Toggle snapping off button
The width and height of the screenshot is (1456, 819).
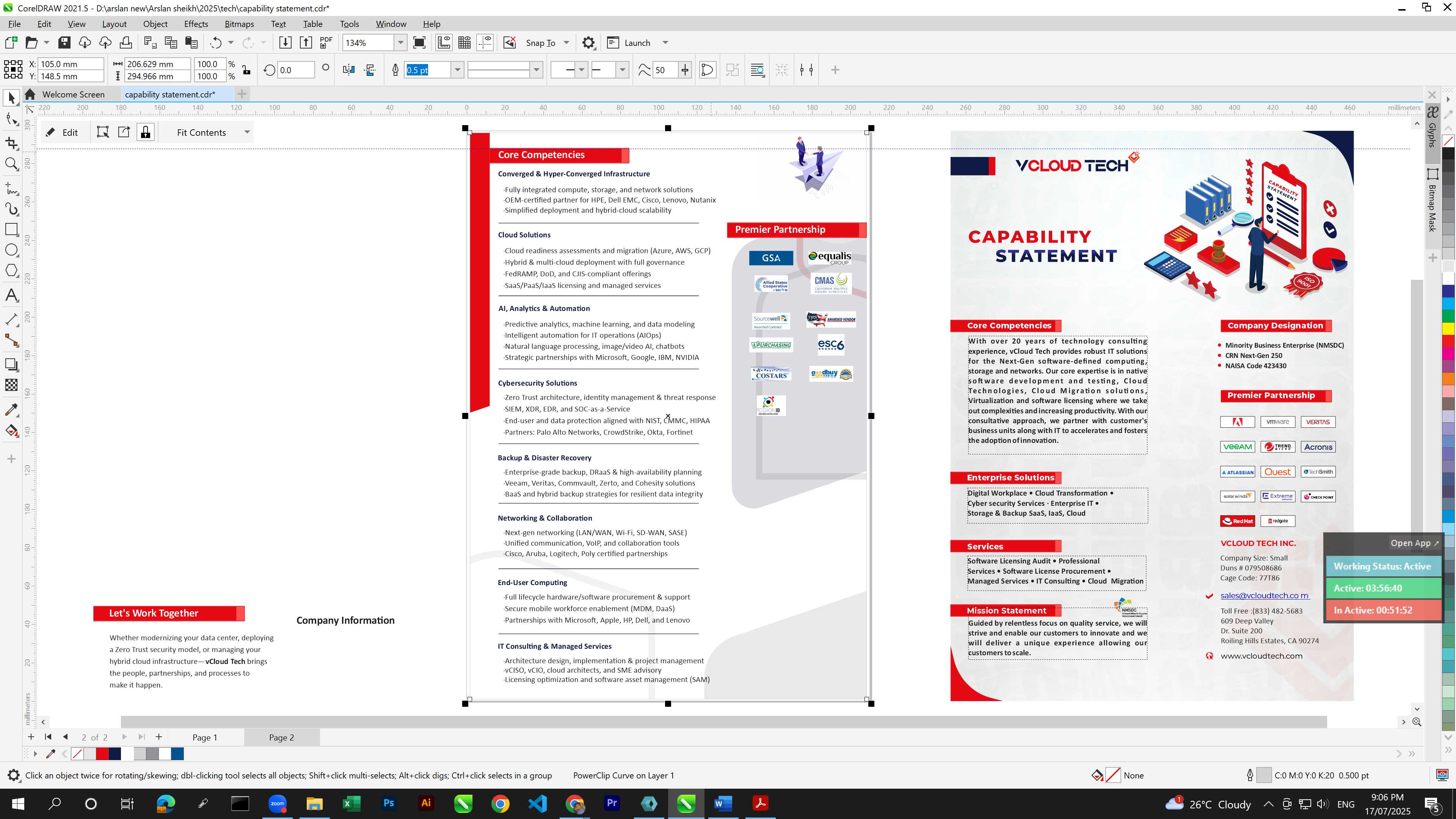pos(509,42)
